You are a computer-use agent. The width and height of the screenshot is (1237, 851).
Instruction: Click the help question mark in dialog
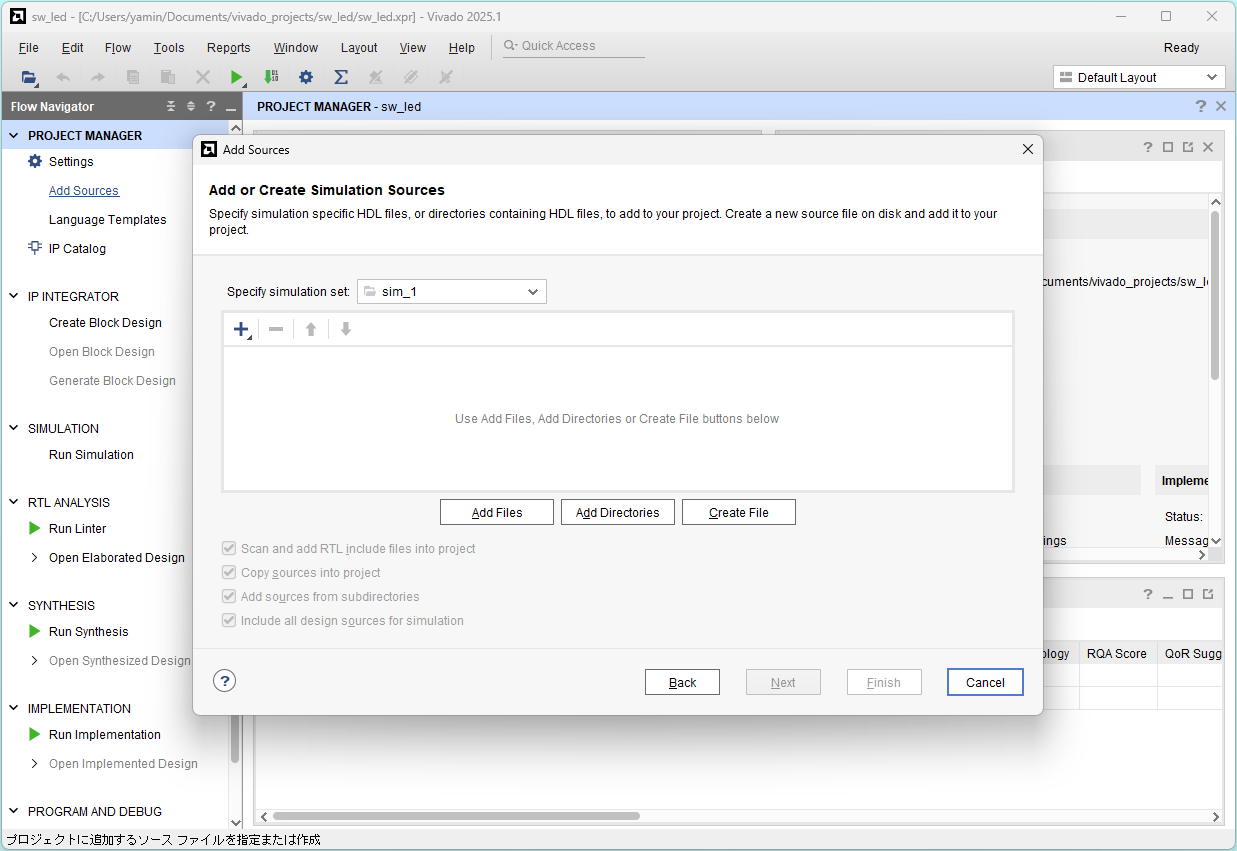[225, 681]
